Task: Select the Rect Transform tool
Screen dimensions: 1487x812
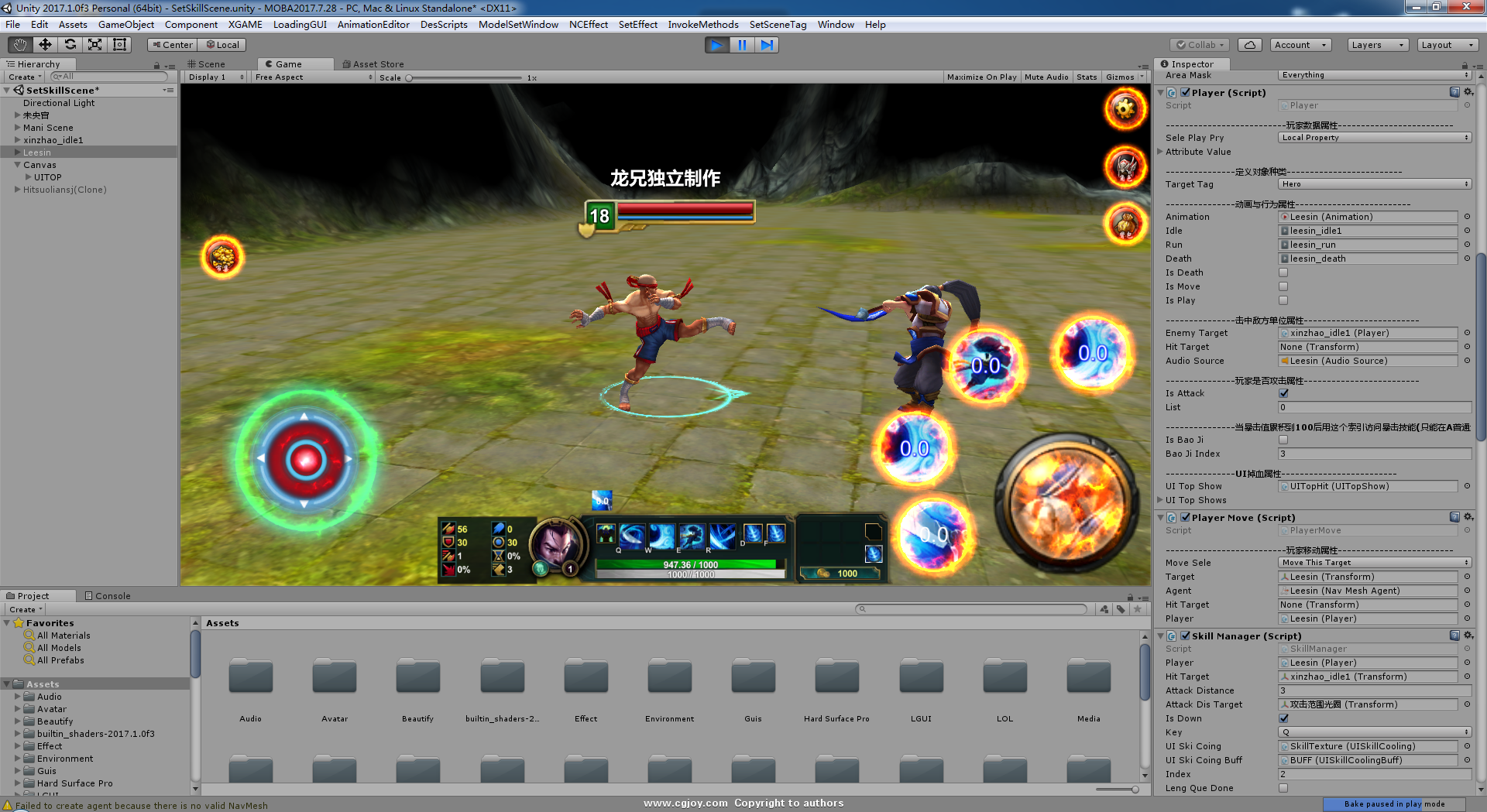Action: (119, 45)
